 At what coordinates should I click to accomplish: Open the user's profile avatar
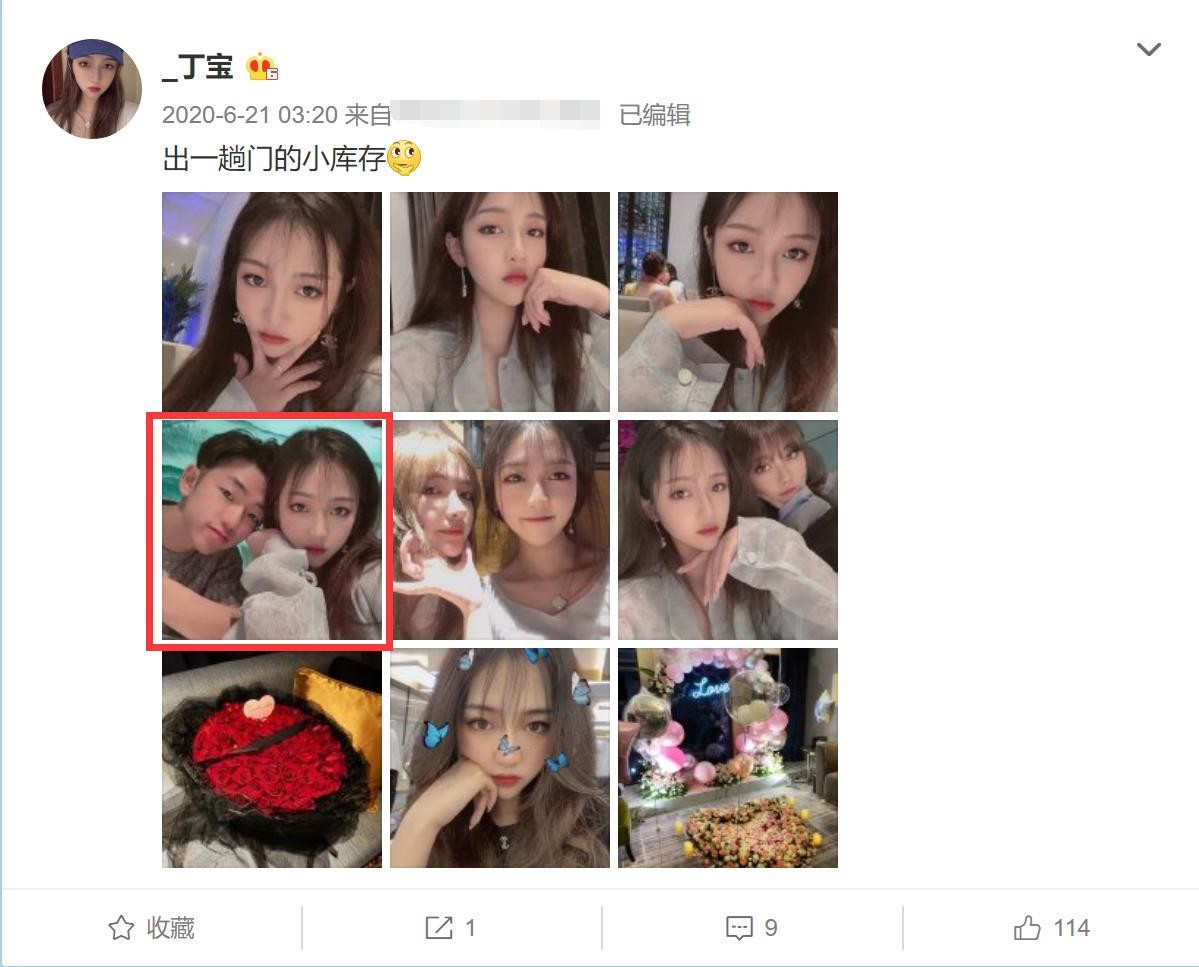(x=92, y=89)
